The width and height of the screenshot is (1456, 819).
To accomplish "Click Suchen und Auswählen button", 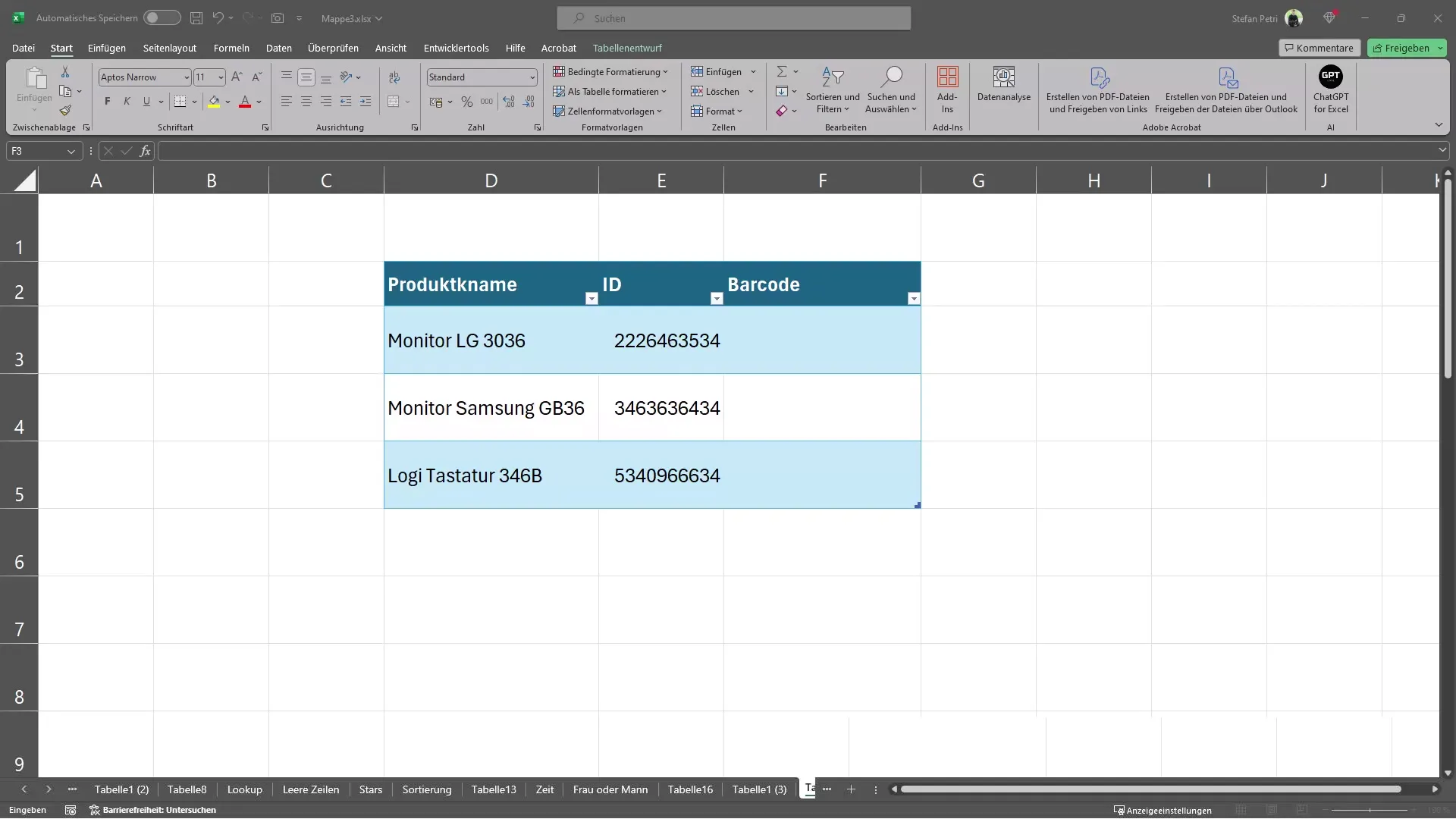I will pos(891,89).
